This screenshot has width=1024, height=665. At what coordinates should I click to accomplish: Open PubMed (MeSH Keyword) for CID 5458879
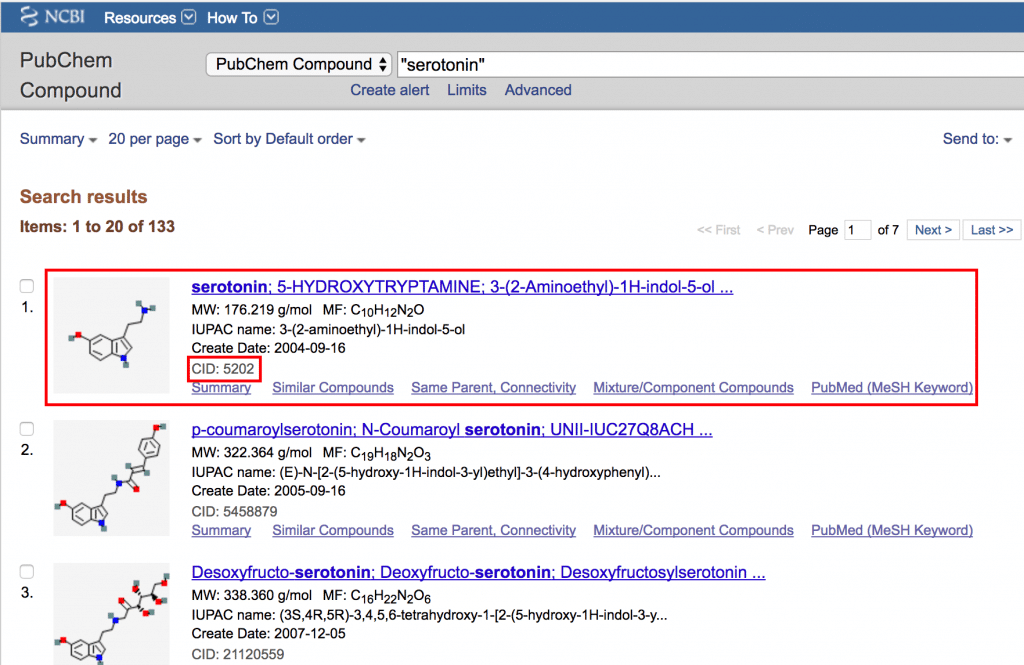892,530
